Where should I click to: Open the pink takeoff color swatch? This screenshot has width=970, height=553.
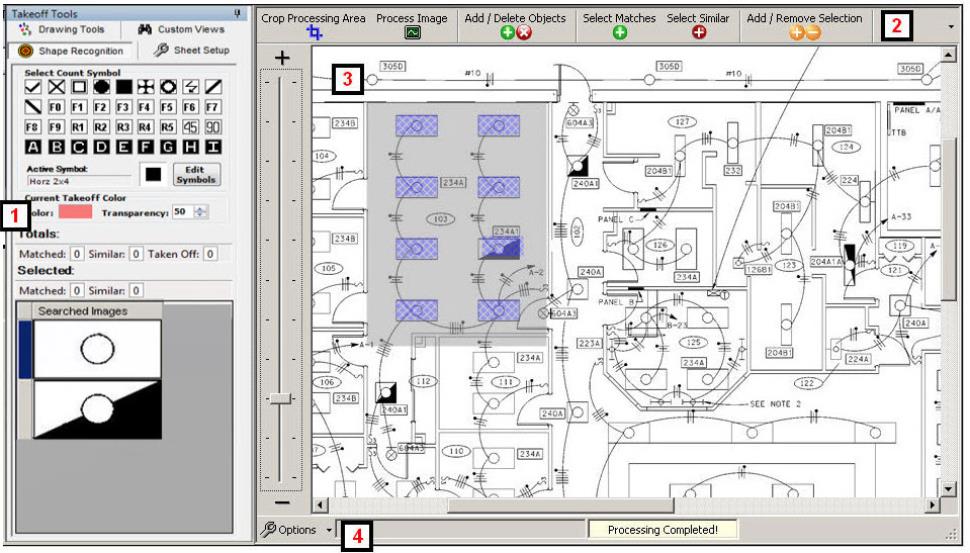tap(75, 211)
